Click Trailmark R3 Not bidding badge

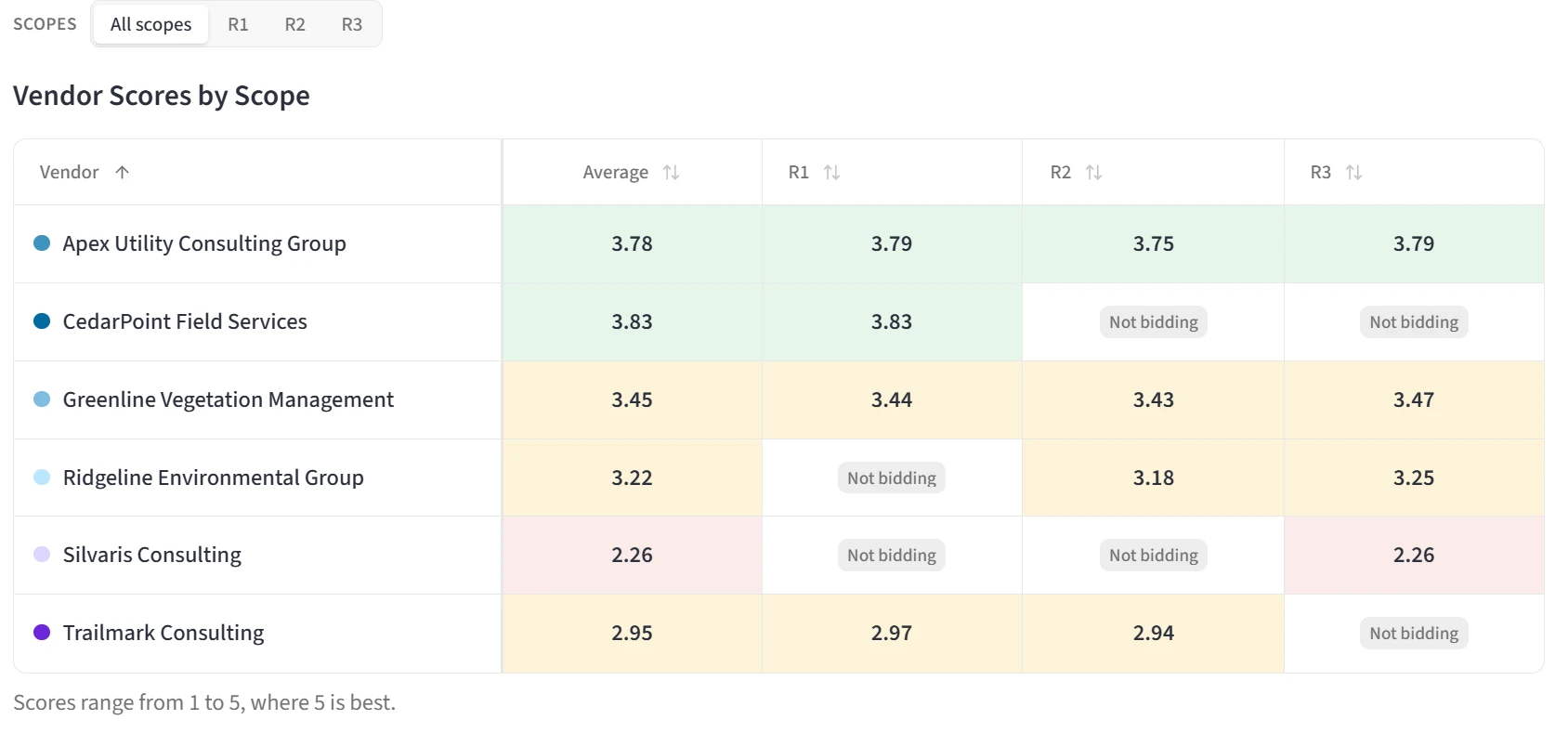click(x=1414, y=633)
